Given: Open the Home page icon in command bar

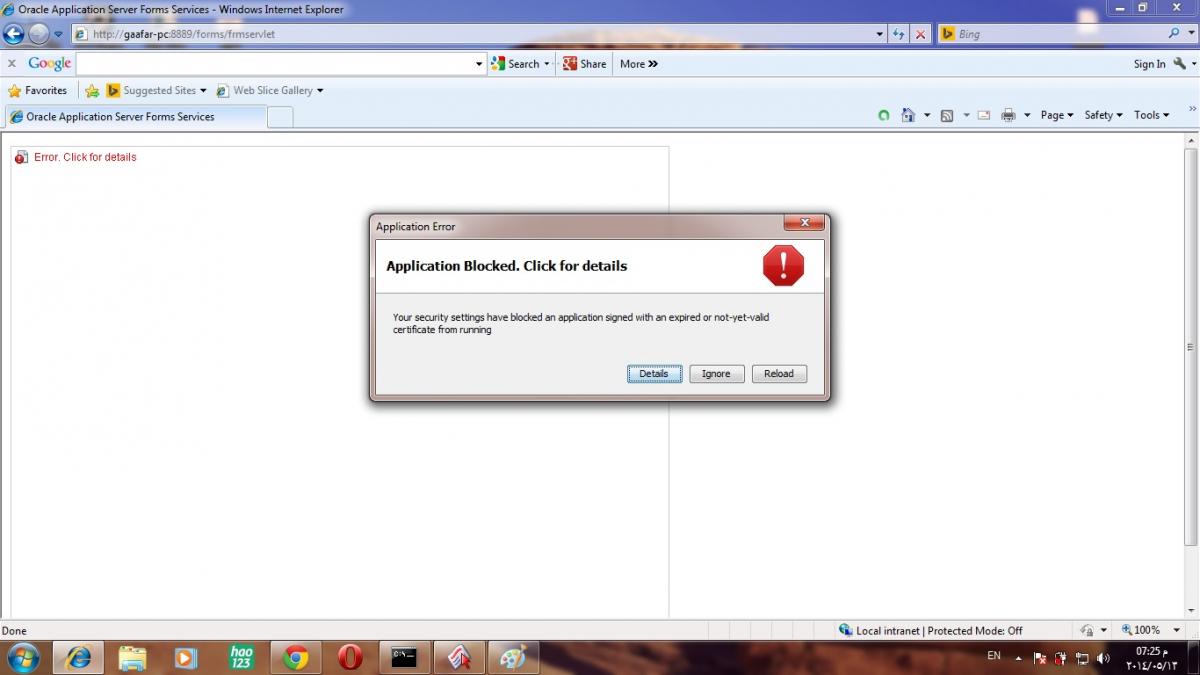Looking at the screenshot, I should (x=908, y=115).
